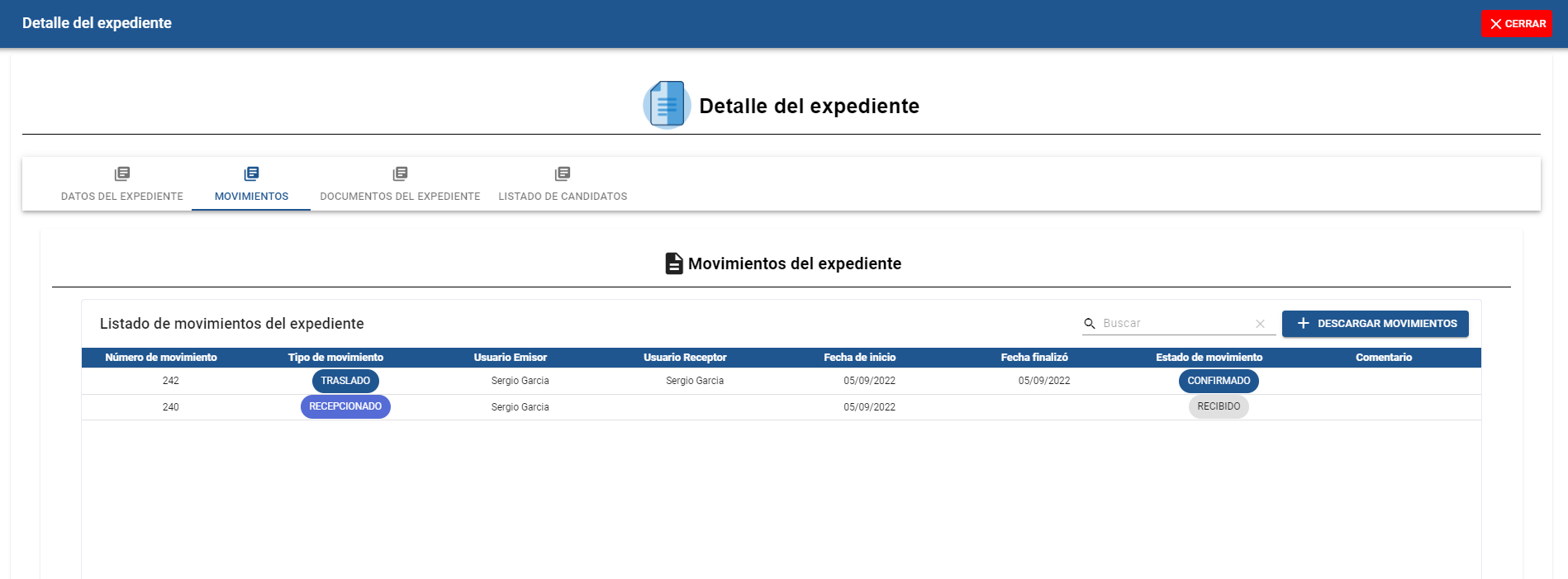Click the CONFIRMADO status badge
Viewport: 1568px width, 579px height.
click(1219, 381)
